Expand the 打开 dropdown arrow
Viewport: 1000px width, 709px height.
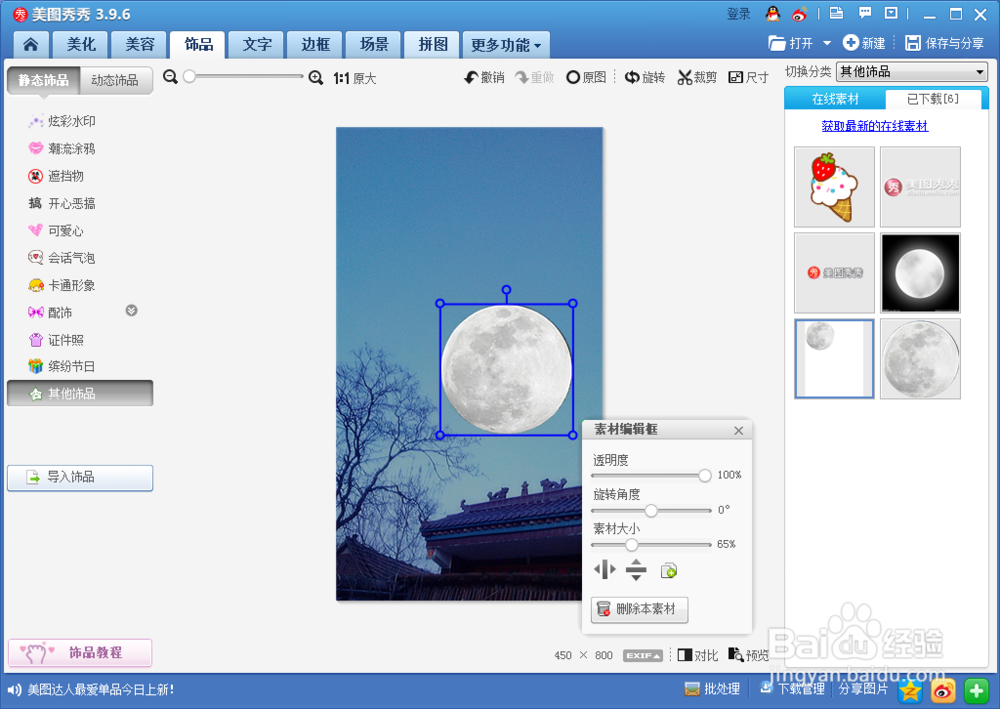827,43
